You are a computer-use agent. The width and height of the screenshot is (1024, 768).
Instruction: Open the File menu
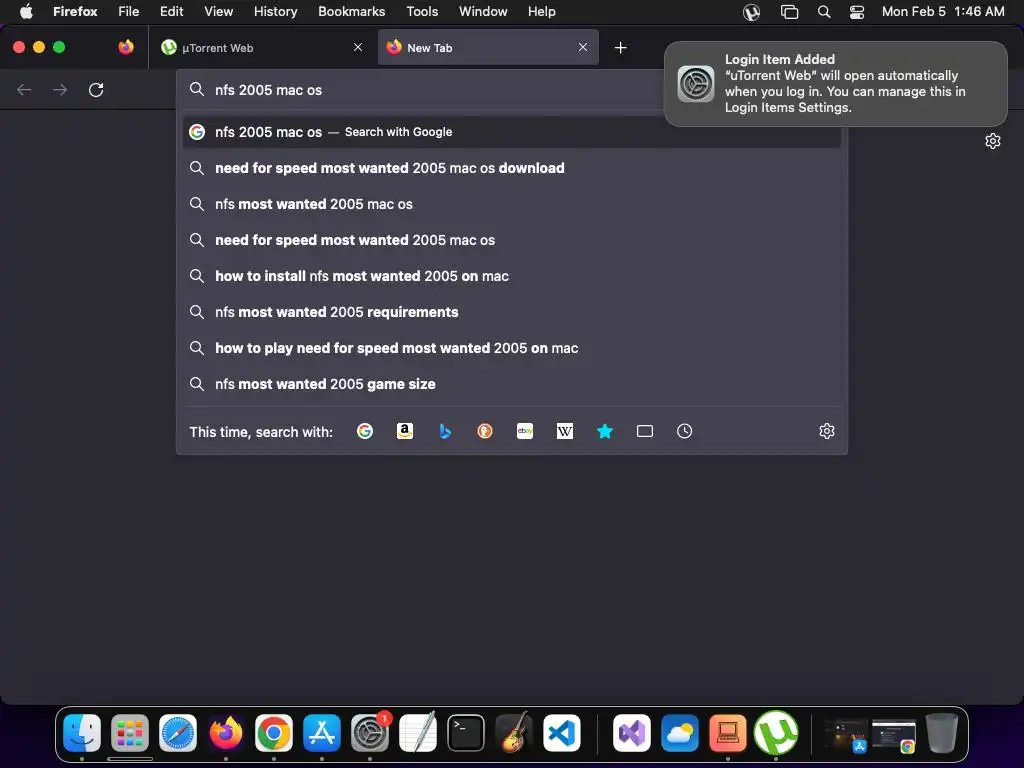(129, 11)
